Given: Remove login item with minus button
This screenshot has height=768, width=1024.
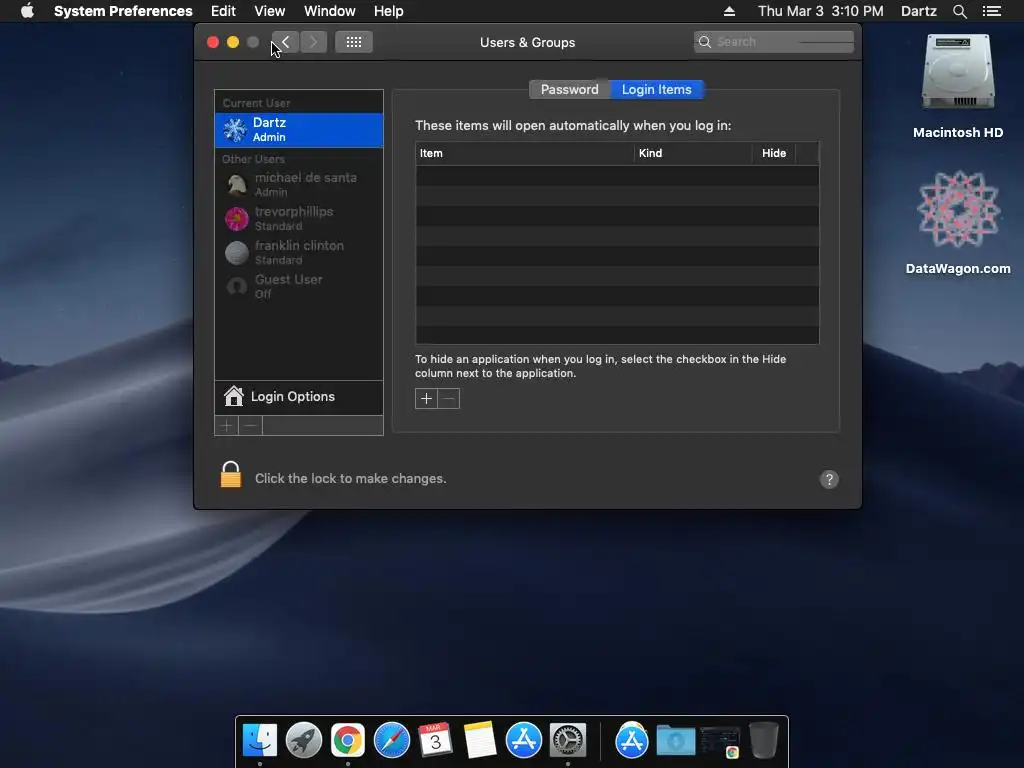Looking at the screenshot, I should (449, 398).
